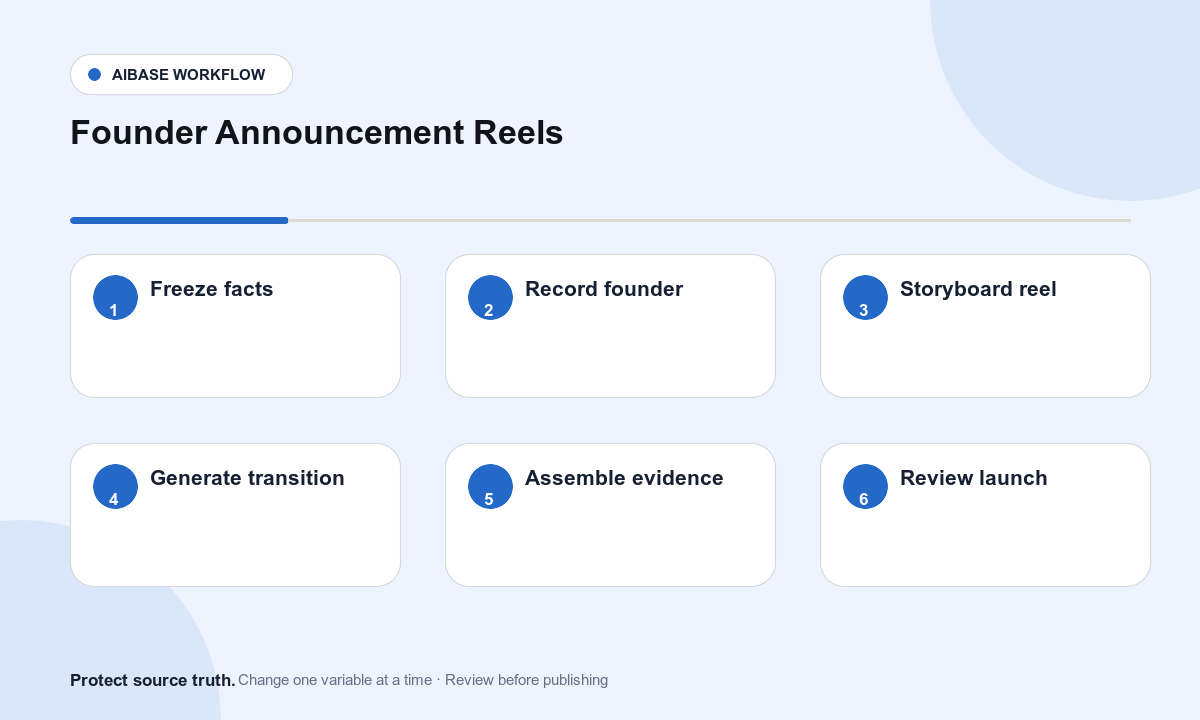Screen dimensions: 1200x720
Task: Click the blue progress bar segment
Action: tap(179, 220)
